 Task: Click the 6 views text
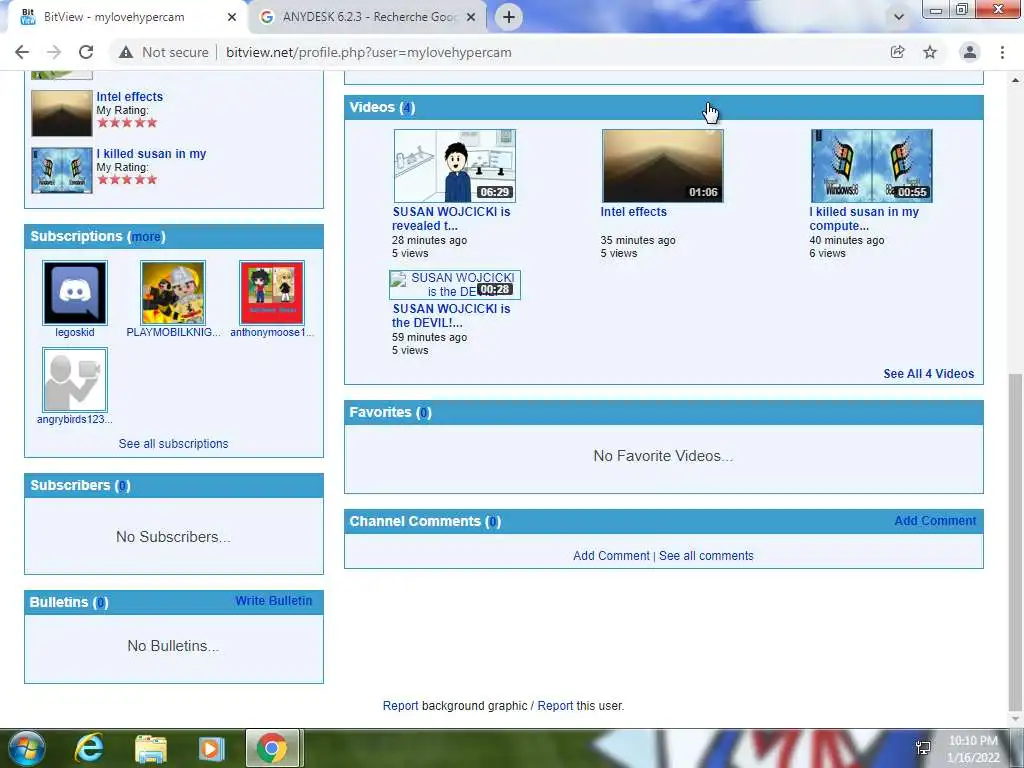tap(827, 253)
